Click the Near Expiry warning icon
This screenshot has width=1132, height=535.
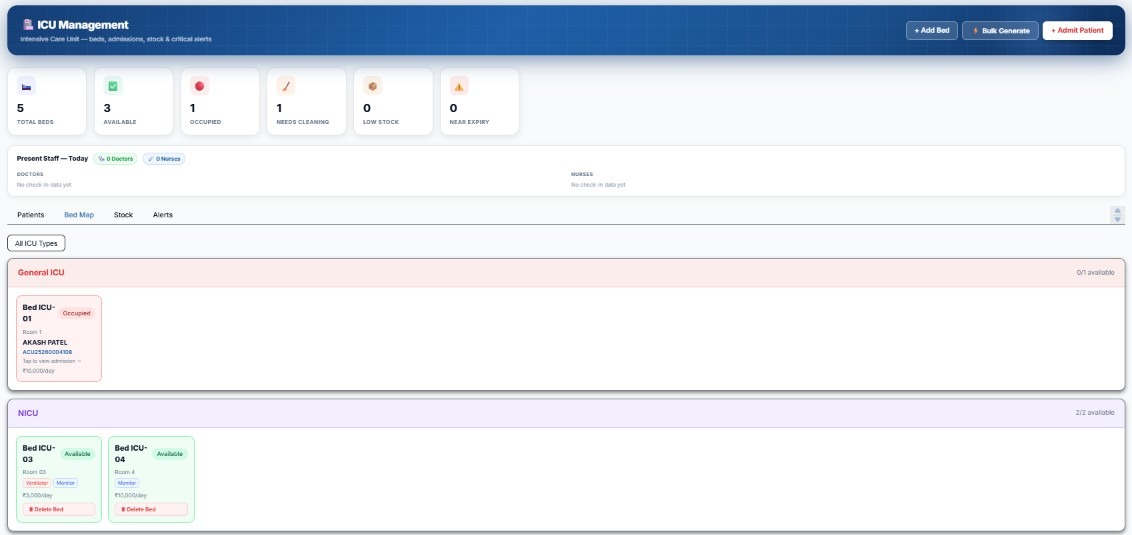tap(459, 86)
